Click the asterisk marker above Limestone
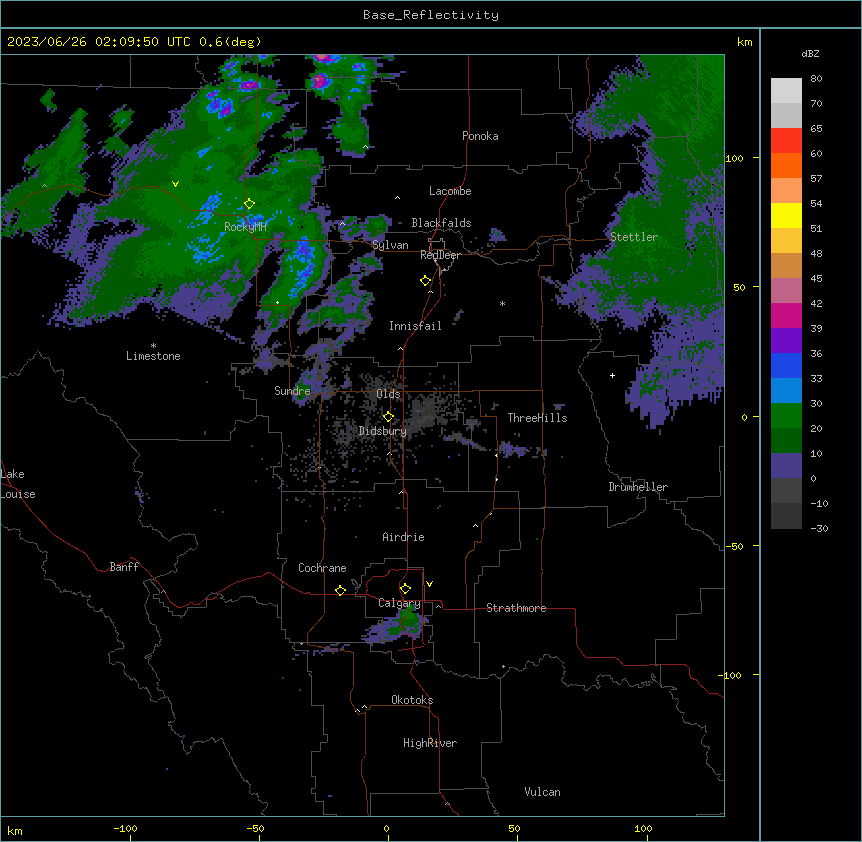862x842 pixels. coord(153,346)
